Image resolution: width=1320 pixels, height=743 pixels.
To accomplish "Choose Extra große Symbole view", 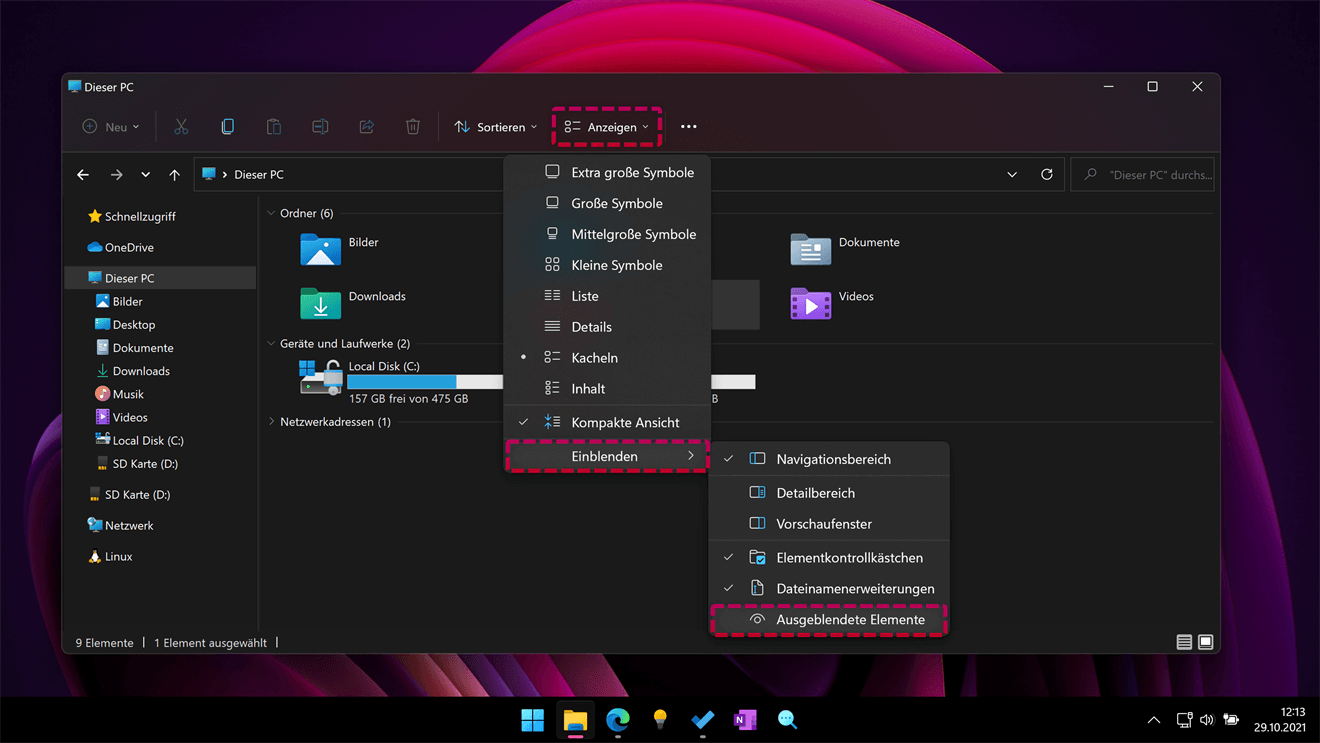I will (631, 173).
